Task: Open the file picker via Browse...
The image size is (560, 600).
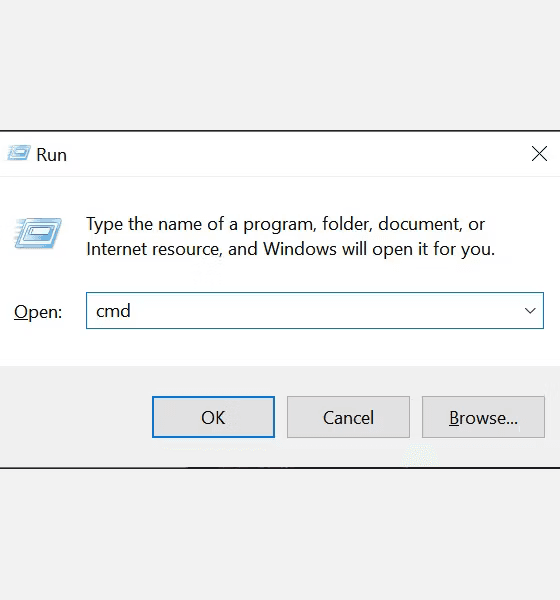Action: [483, 417]
